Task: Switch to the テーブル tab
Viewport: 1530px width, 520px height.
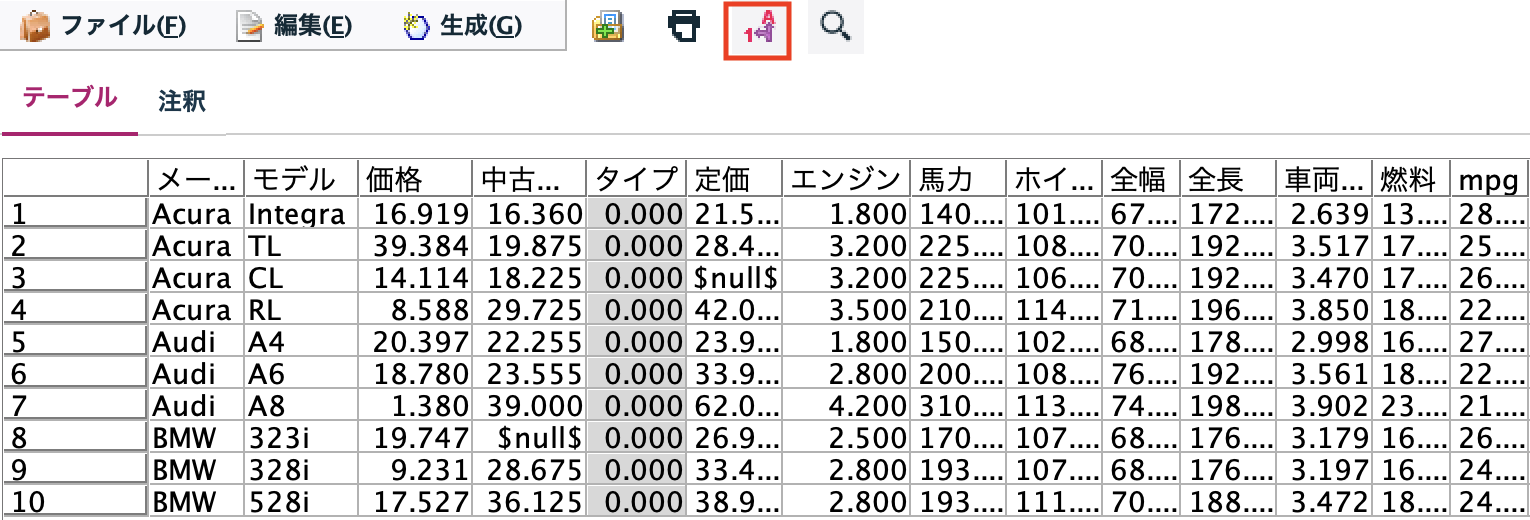Action: tap(70, 98)
